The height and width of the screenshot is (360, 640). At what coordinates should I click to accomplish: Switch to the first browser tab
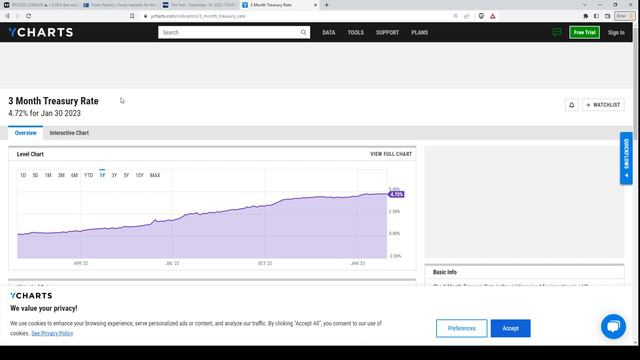(x=40, y=5)
